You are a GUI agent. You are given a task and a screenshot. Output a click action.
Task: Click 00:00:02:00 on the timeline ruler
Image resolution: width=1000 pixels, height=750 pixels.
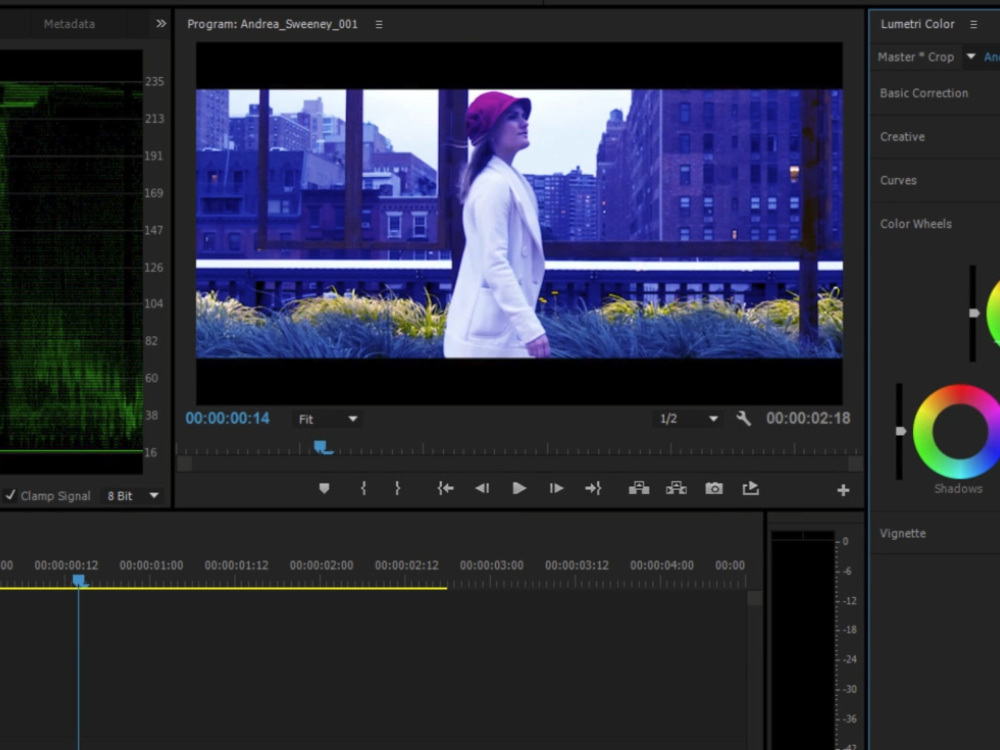(321, 566)
